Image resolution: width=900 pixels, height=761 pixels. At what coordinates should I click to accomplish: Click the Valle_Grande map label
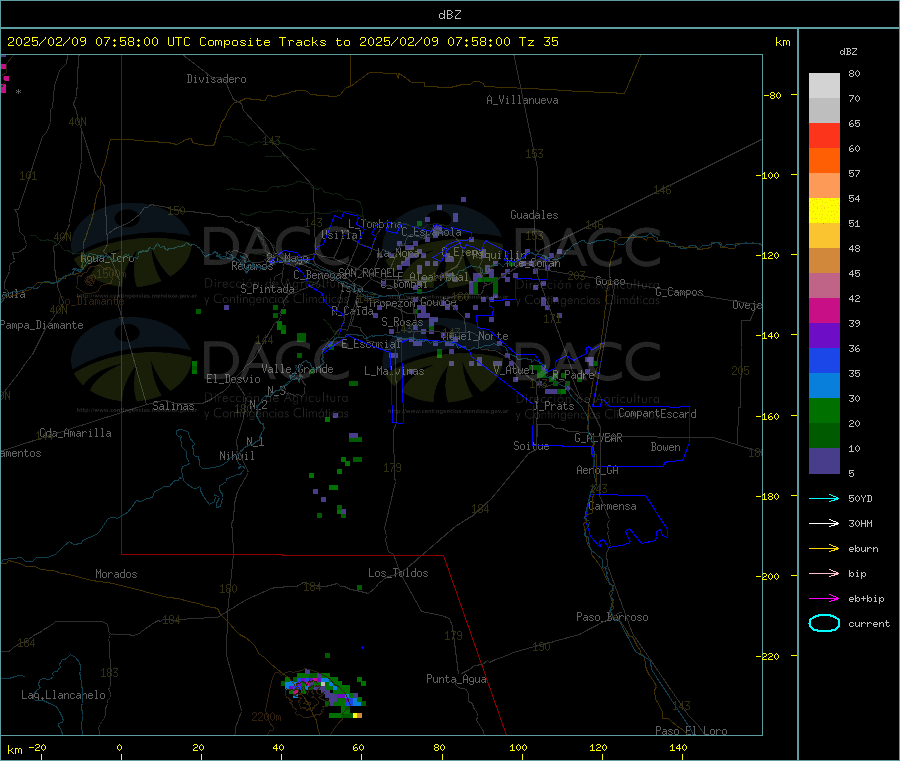click(297, 369)
